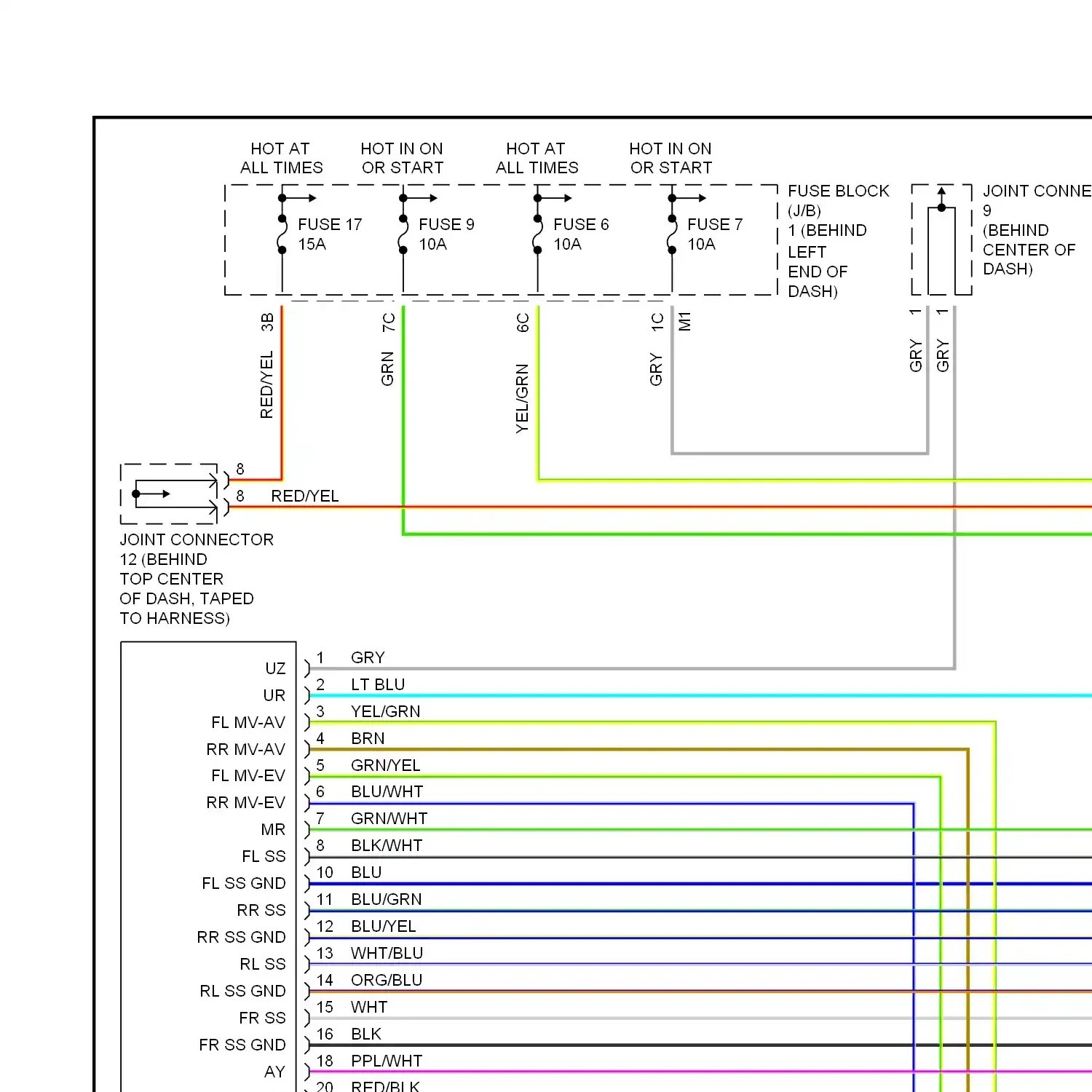The image size is (1092, 1092).
Task: Click the joint connector 12 splice symbol
Action: [x=169, y=494]
